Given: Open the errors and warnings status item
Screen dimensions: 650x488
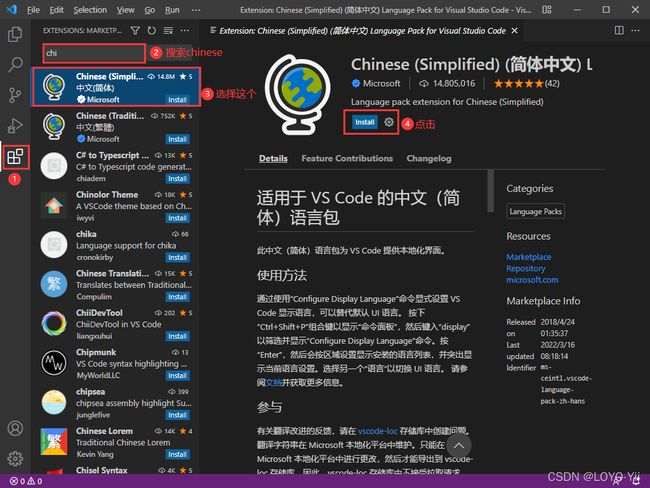Looking at the screenshot, I should tap(26, 481).
